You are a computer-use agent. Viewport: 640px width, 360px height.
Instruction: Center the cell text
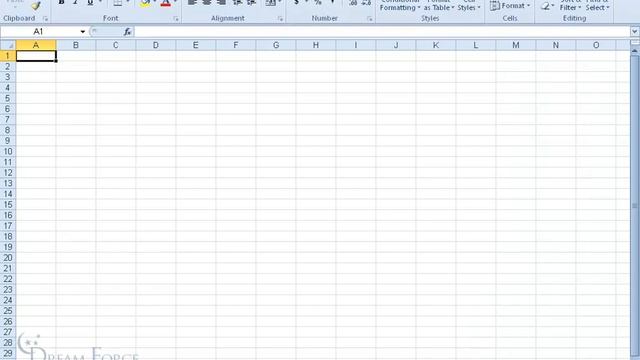(x=207, y=3)
